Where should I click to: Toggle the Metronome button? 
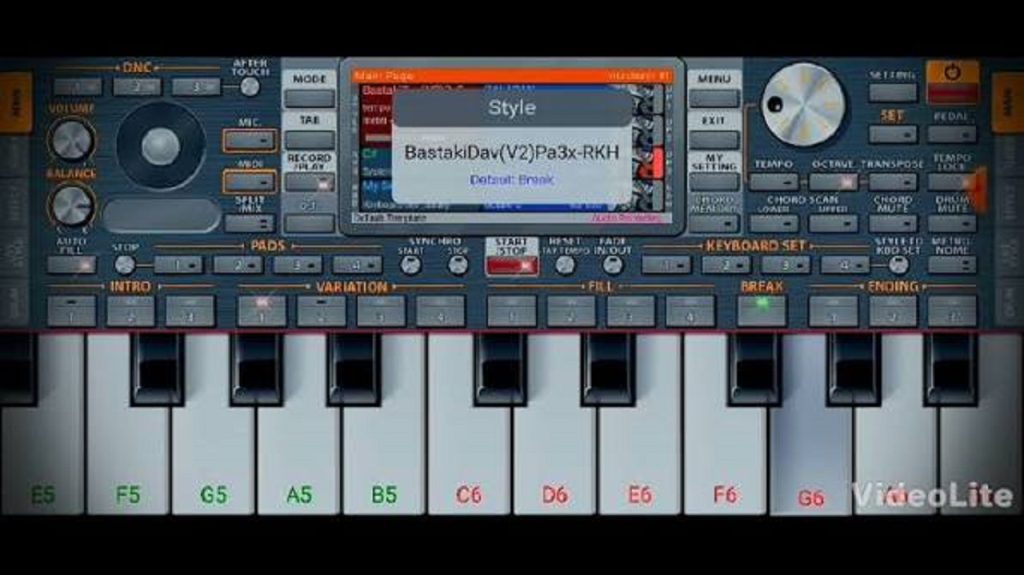(952, 265)
